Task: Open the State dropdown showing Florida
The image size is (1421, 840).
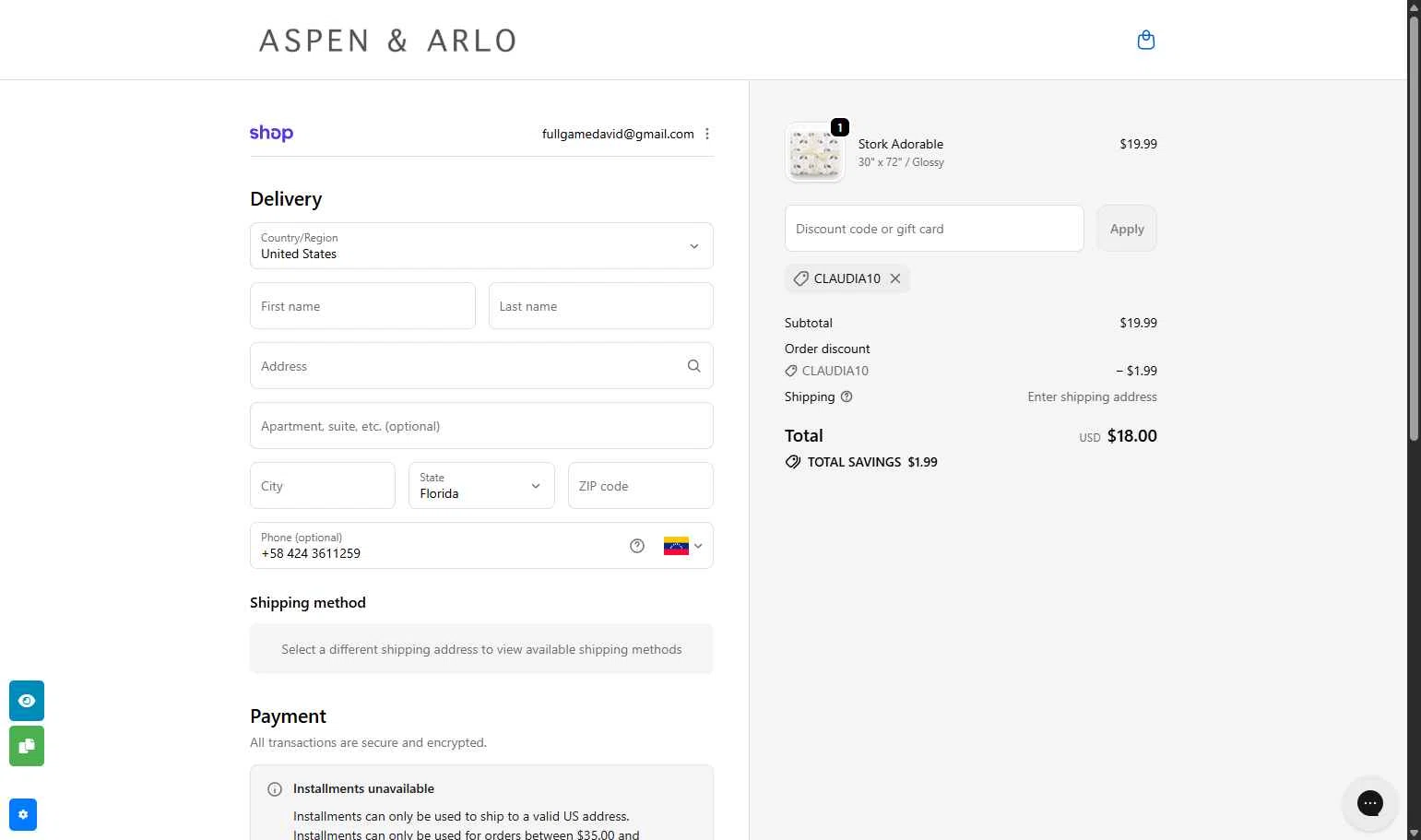Action: (481, 486)
